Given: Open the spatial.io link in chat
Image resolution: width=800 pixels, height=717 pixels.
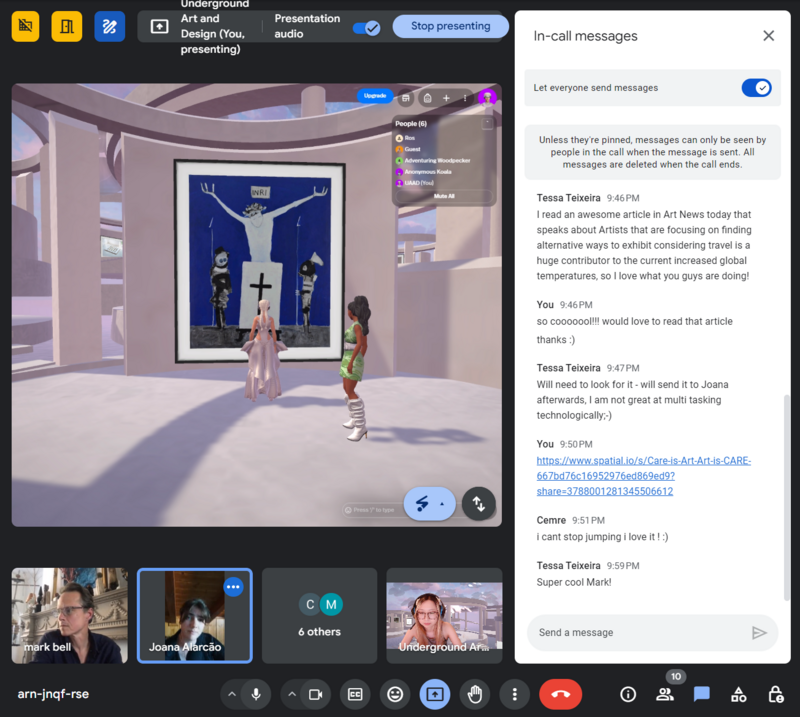Looking at the screenshot, I should tap(643, 476).
